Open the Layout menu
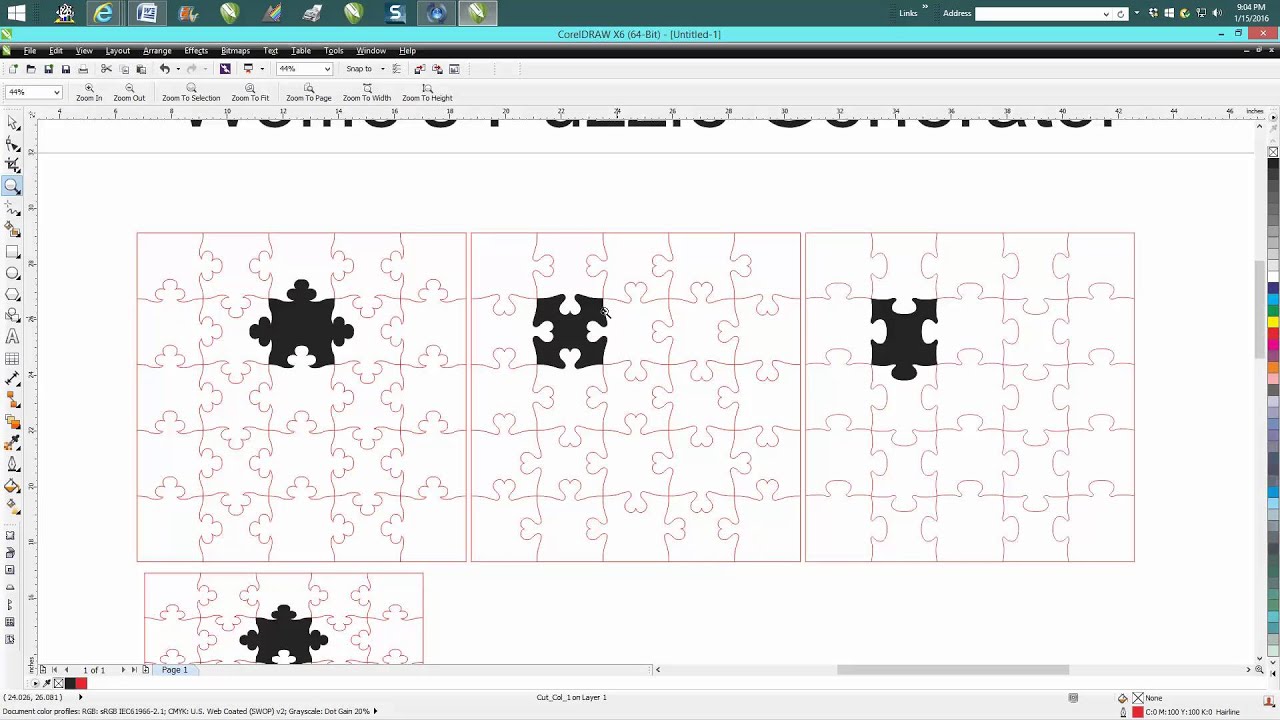1280x720 pixels. (x=118, y=51)
